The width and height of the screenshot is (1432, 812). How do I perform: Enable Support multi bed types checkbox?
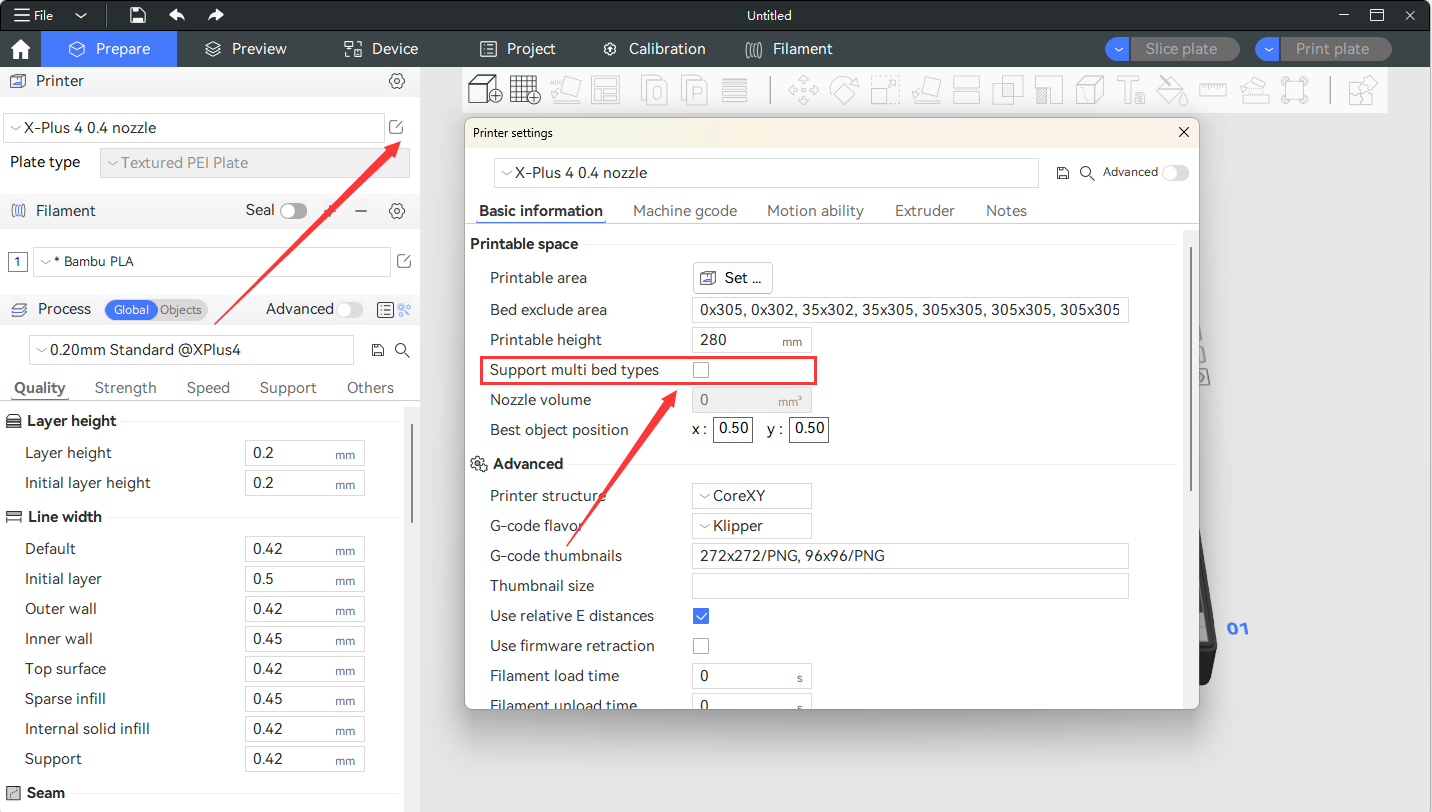[x=701, y=370]
